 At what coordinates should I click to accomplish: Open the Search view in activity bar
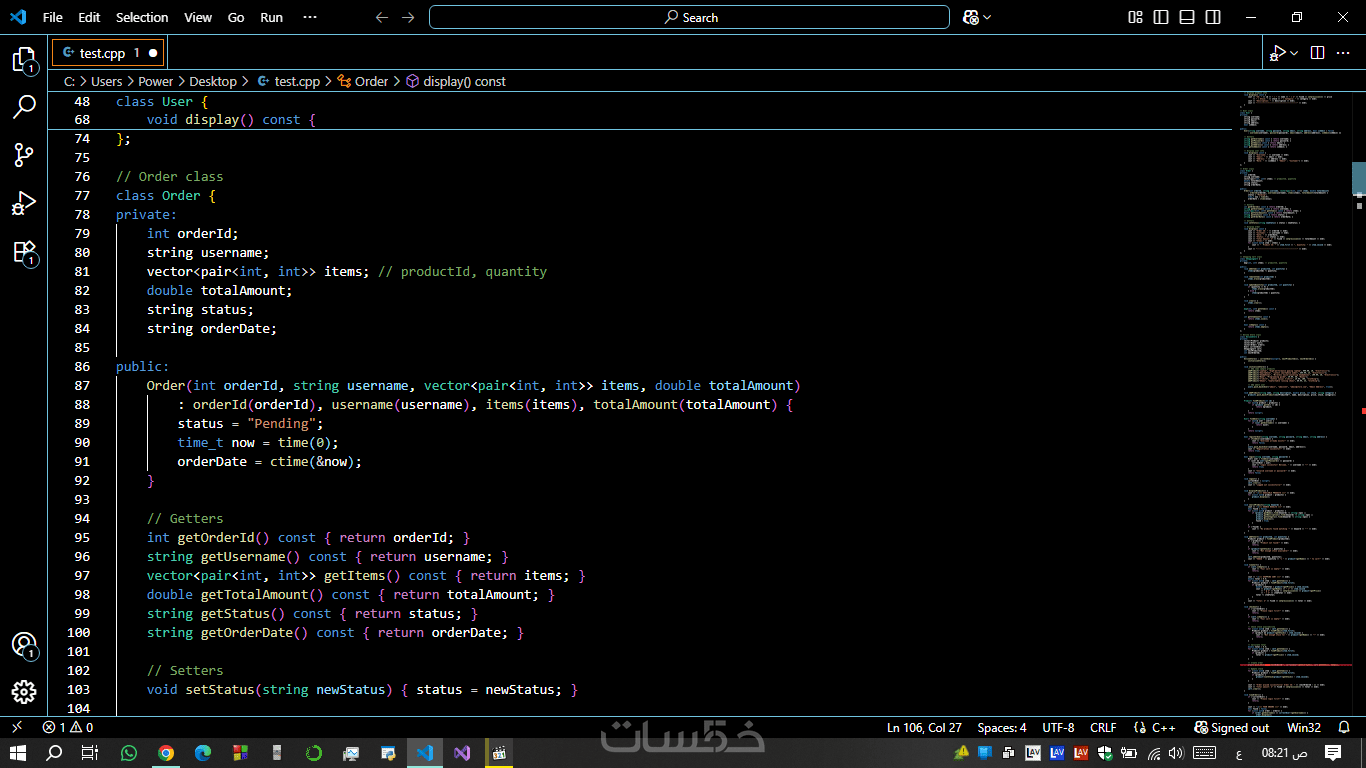(24, 107)
